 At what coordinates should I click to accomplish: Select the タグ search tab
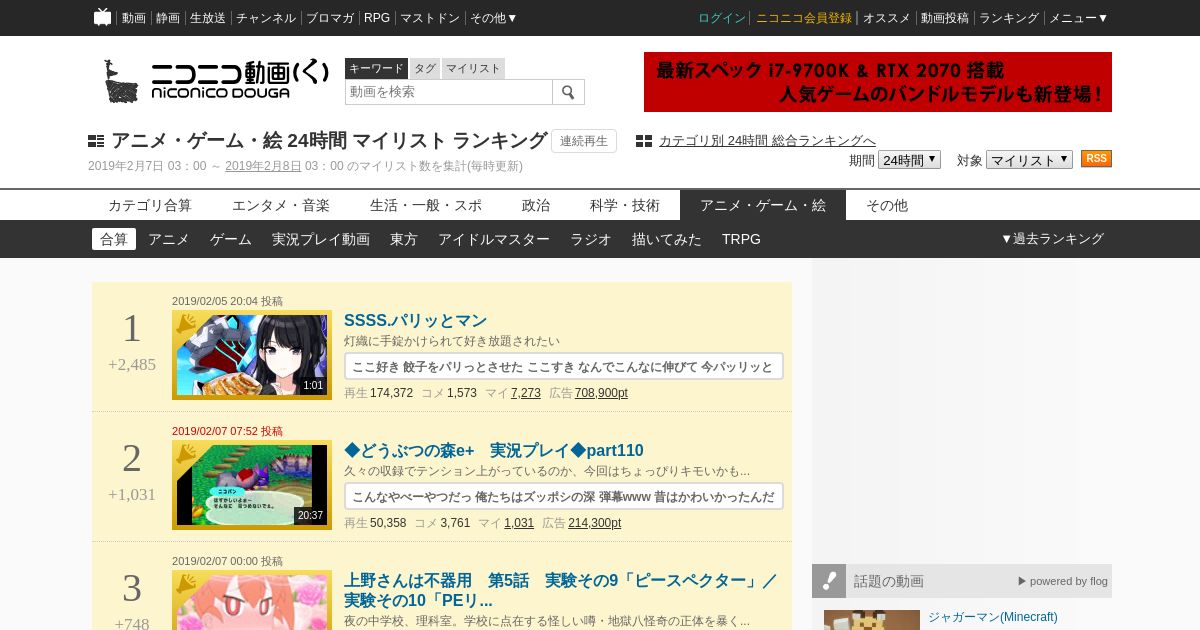click(x=425, y=68)
